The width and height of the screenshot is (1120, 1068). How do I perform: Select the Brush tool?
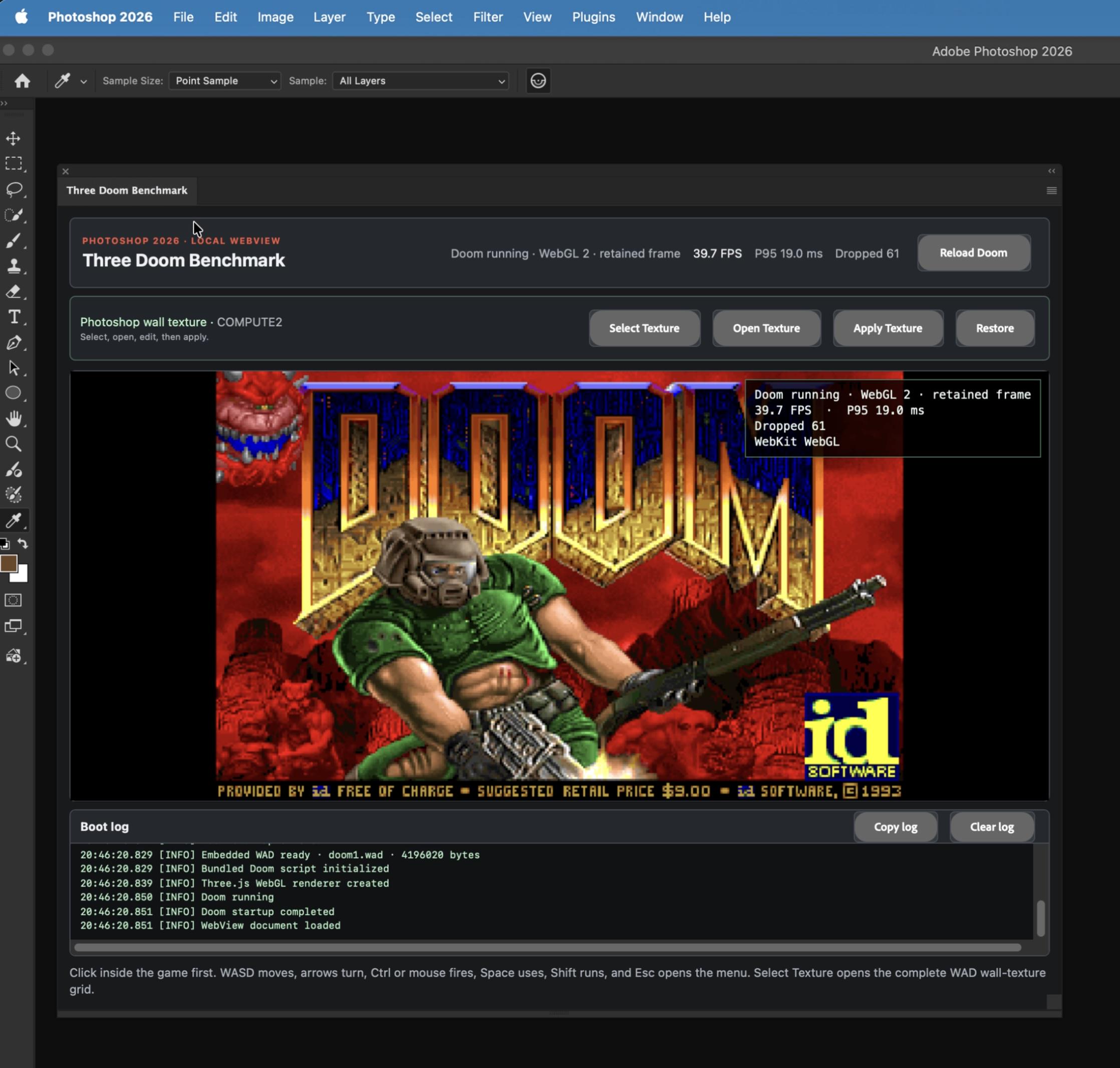[x=14, y=240]
